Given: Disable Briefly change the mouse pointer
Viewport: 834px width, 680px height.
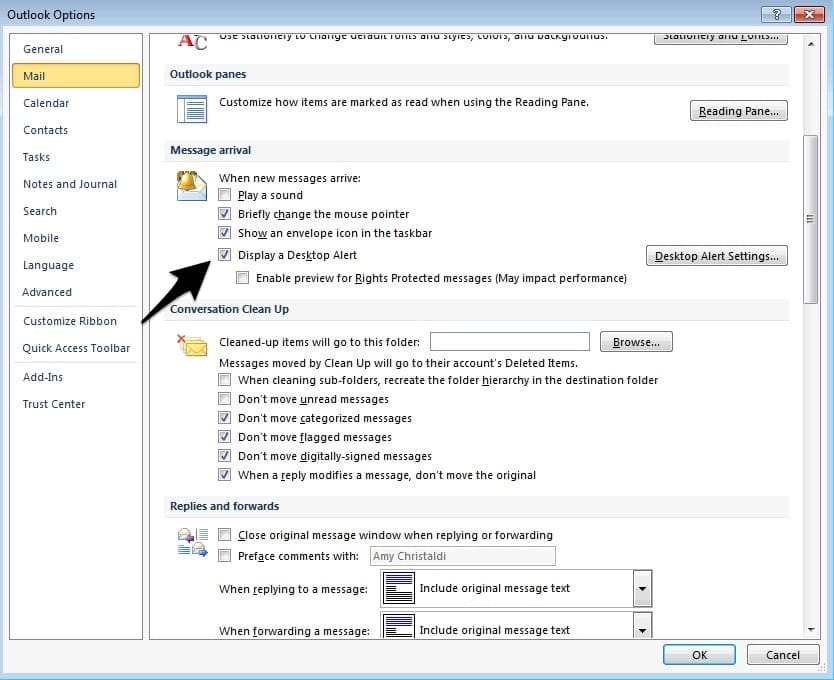Looking at the screenshot, I should click(x=225, y=214).
